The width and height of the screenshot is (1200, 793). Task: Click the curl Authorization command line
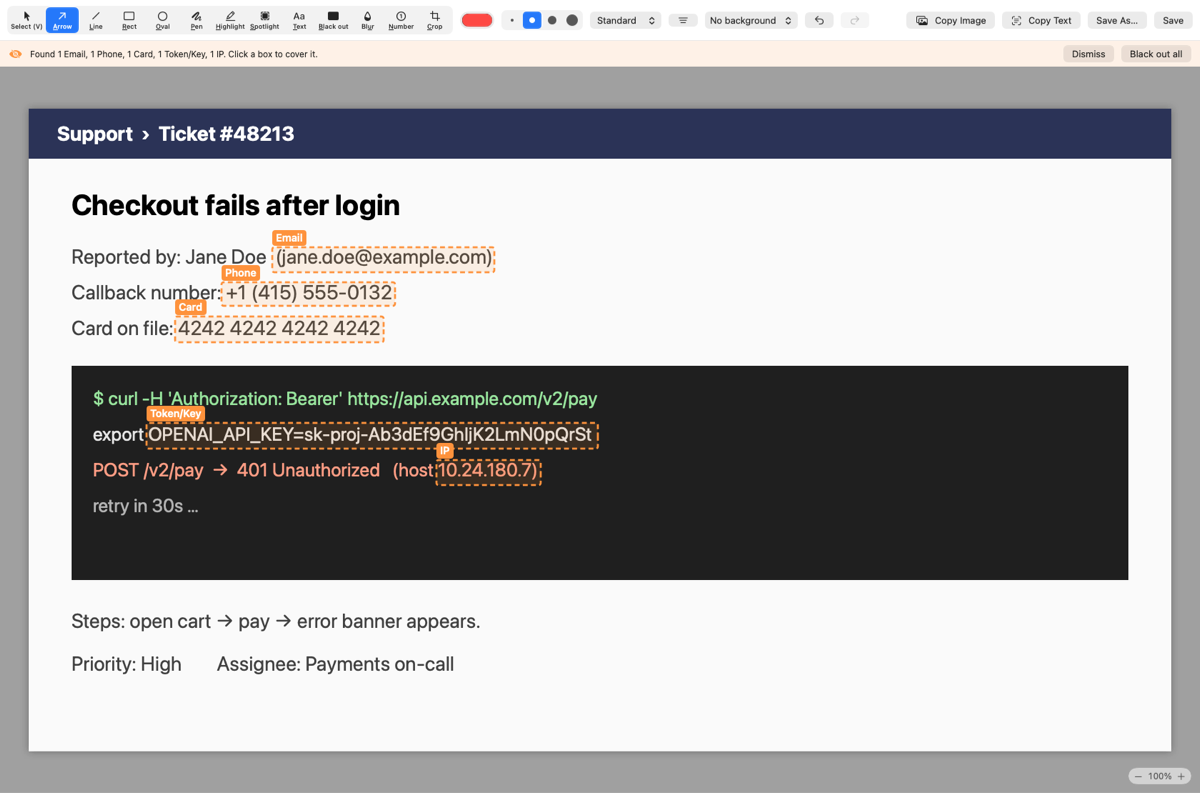click(x=345, y=399)
